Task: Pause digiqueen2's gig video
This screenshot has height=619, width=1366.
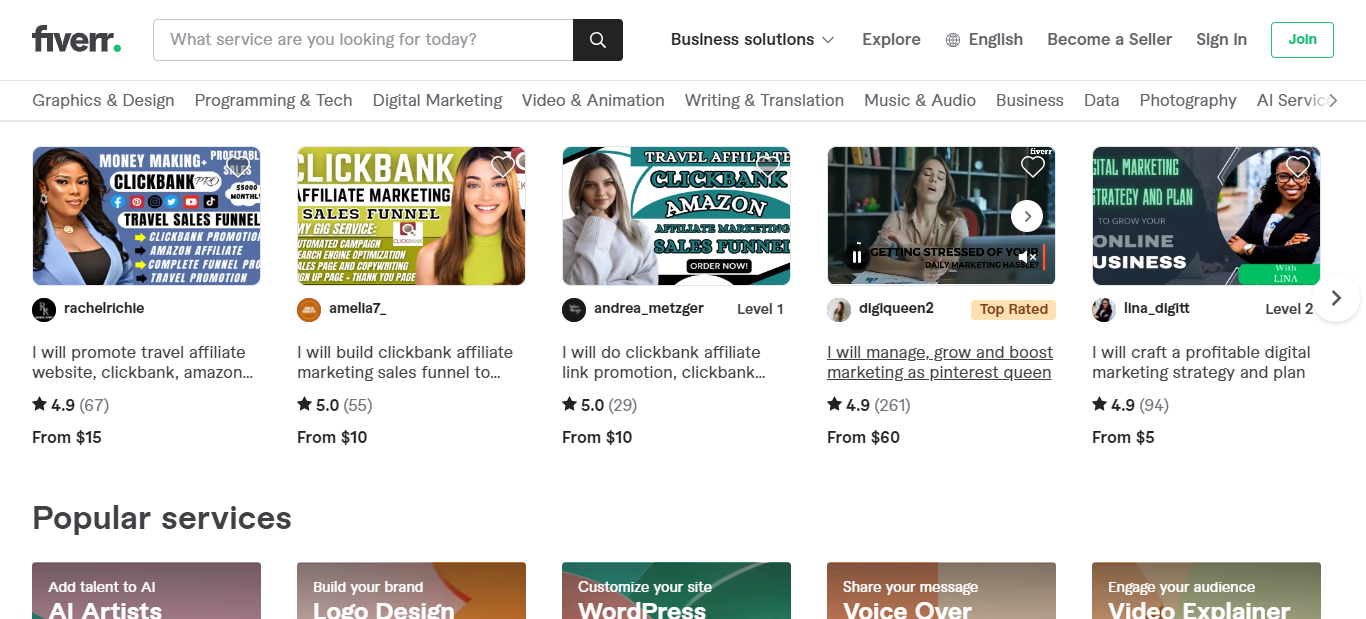Action: click(856, 256)
